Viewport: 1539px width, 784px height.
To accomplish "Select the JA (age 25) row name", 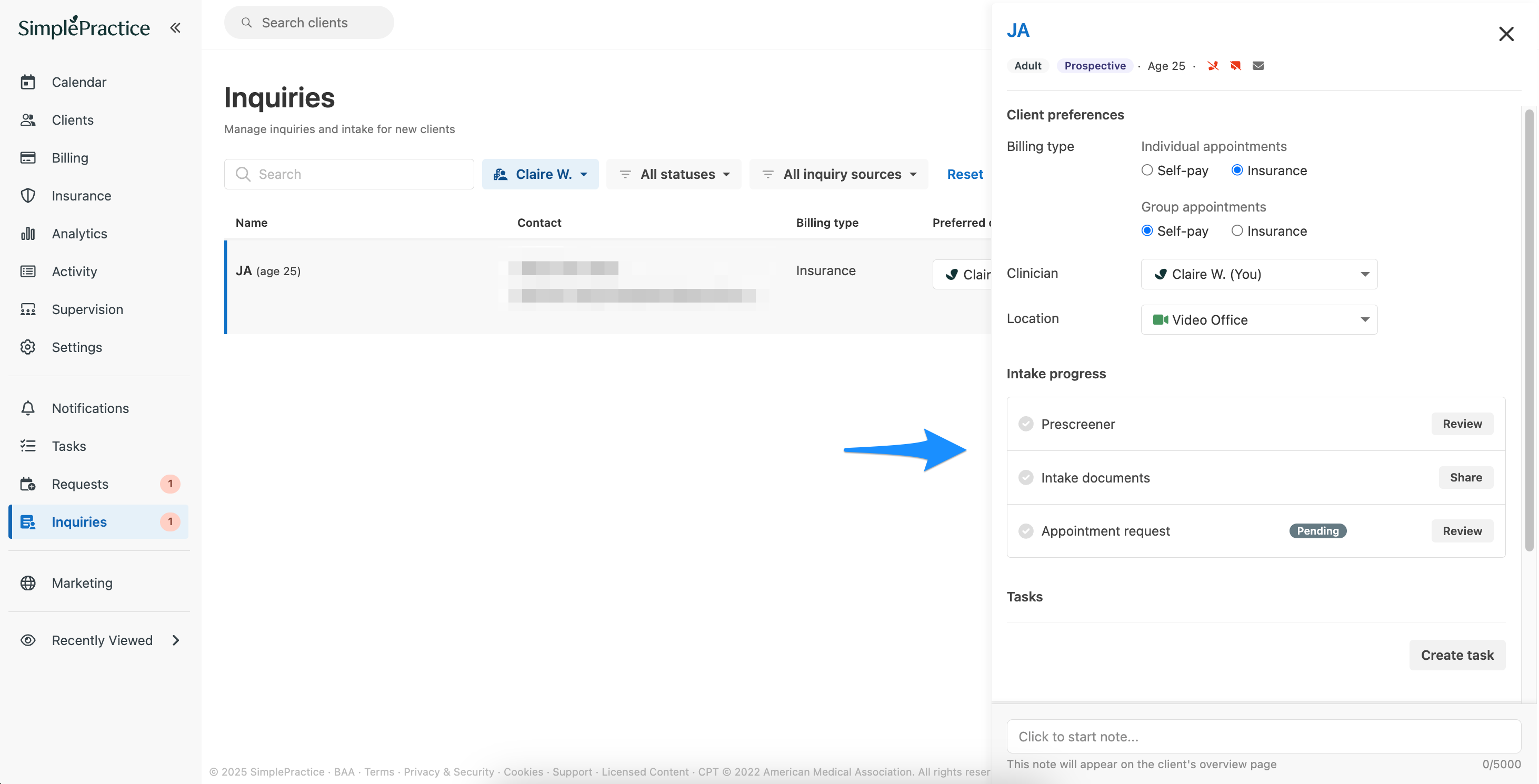I will point(268,271).
